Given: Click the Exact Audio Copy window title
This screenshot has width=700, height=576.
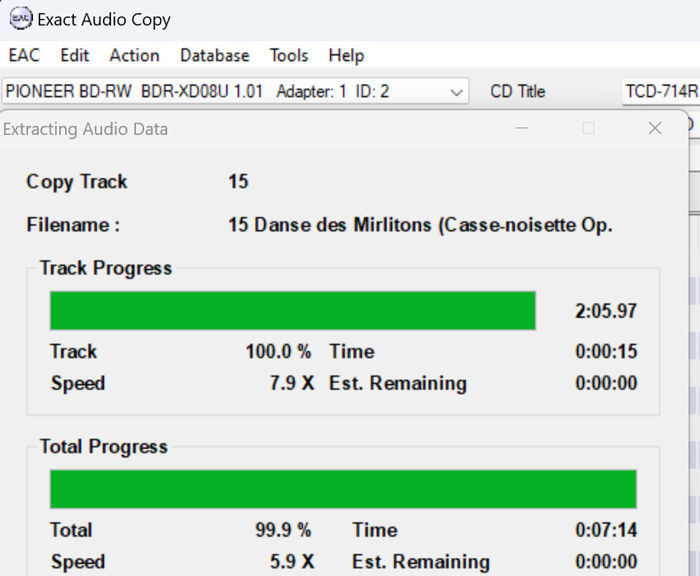Looking at the screenshot, I should coord(104,19).
